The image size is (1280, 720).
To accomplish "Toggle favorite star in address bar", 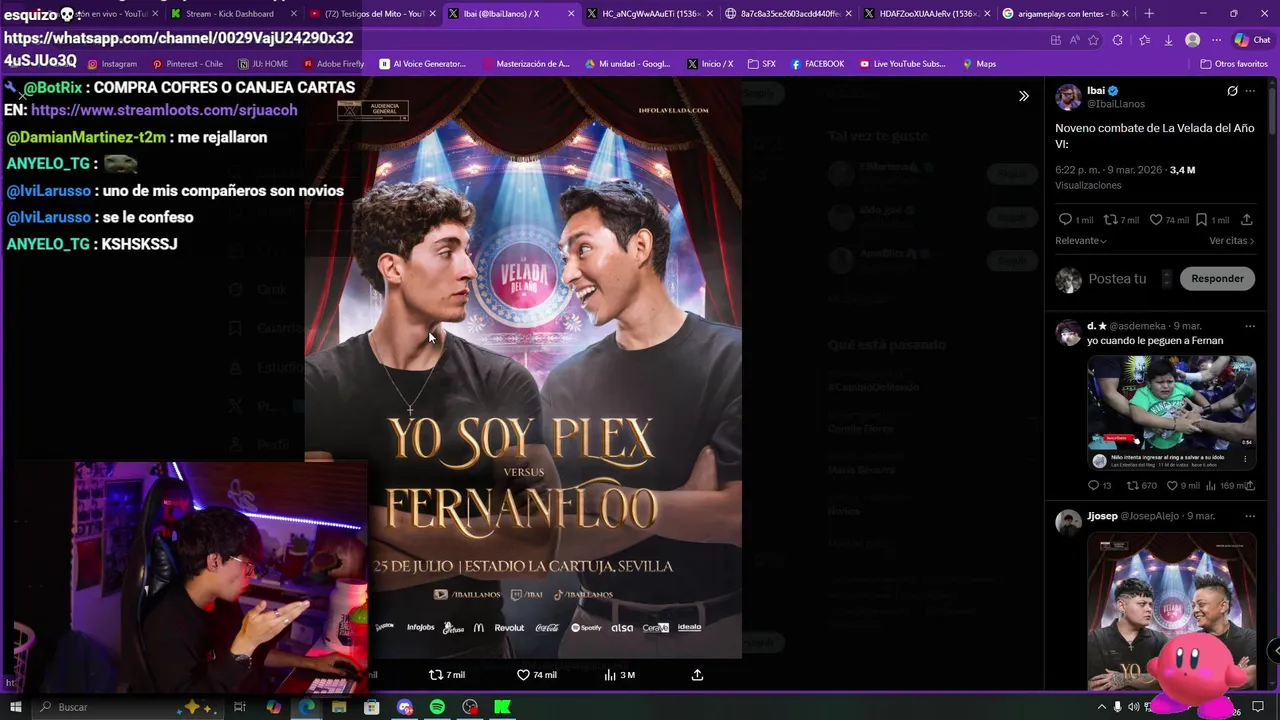I will [x=1093, y=40].
